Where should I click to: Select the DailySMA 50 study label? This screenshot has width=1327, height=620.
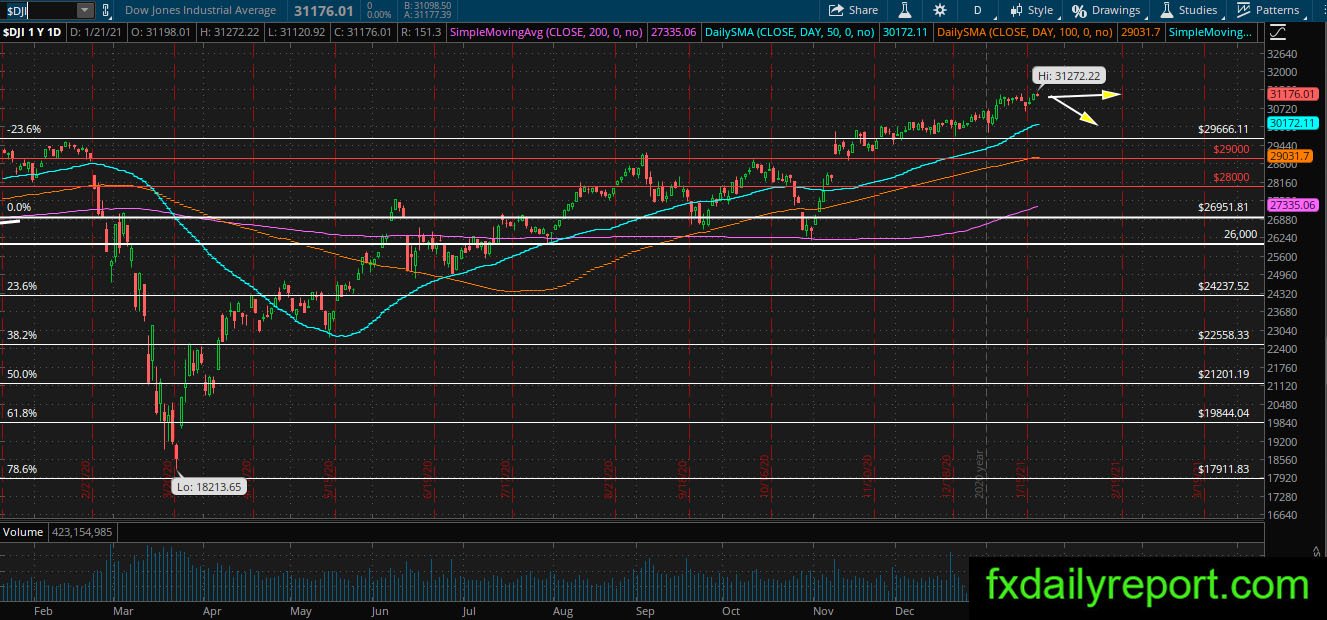(790, 32)
